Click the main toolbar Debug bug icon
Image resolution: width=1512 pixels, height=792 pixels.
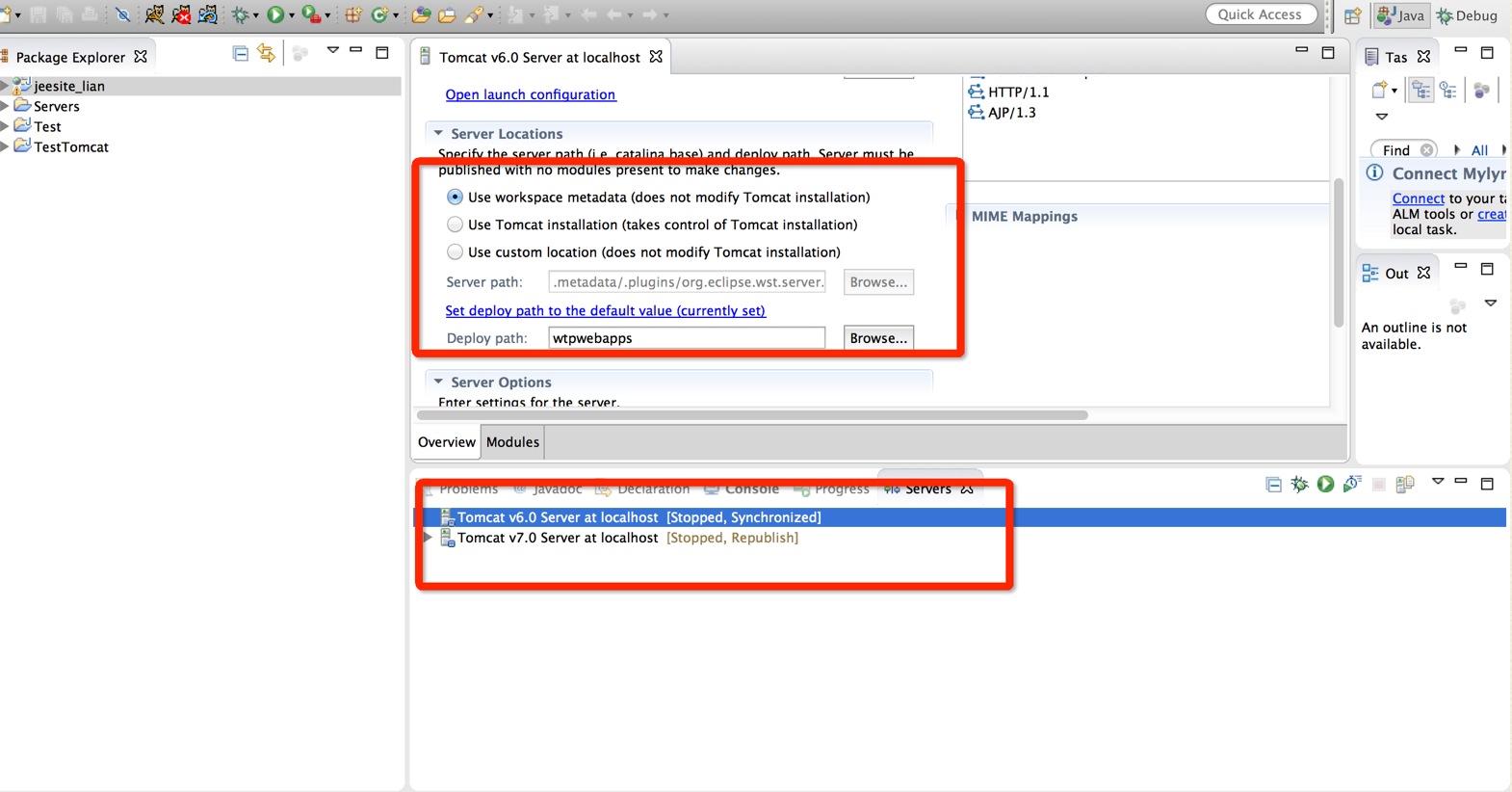click(240, 14)
